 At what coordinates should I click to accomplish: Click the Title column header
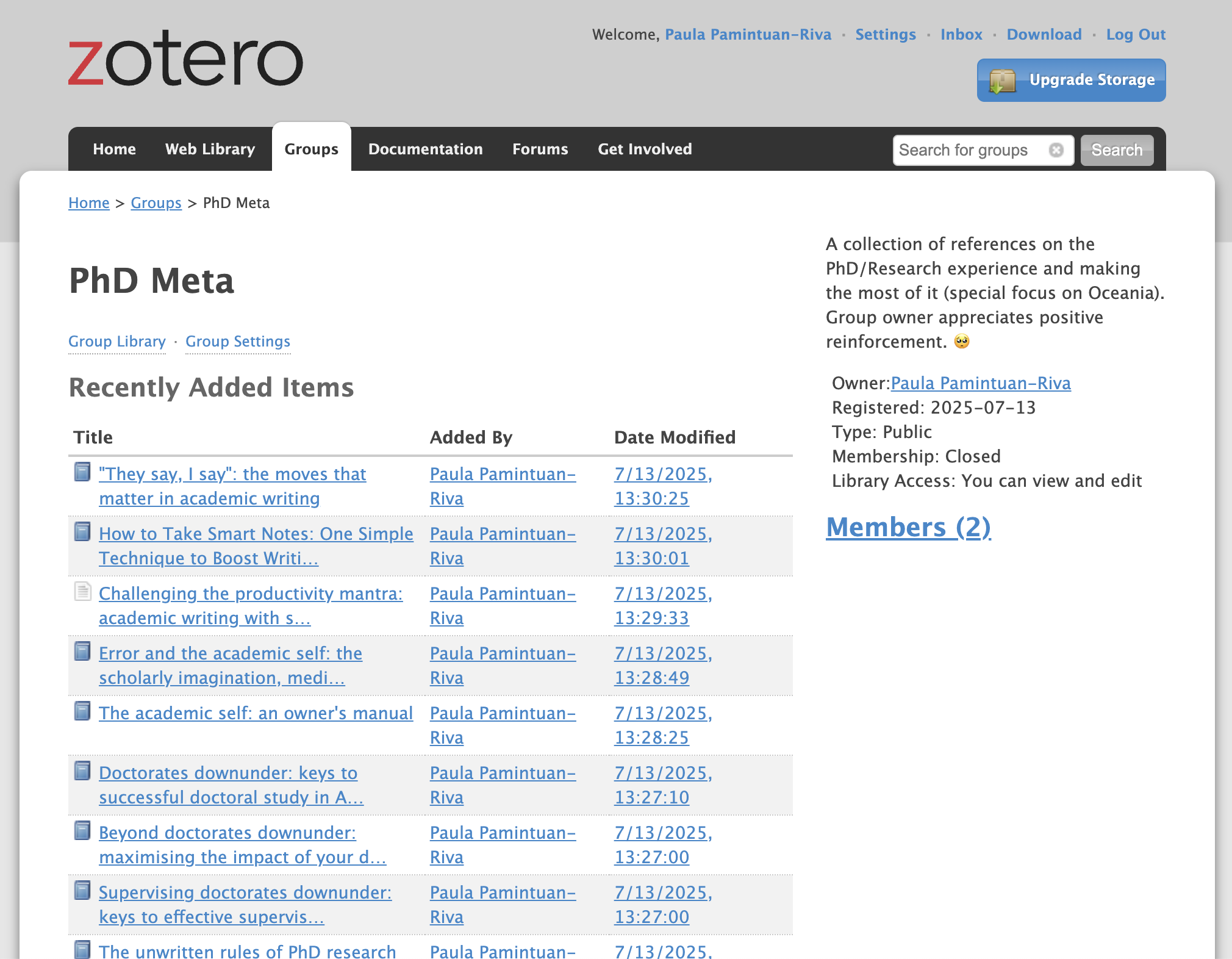pyautogui.click(x=93, y=437)
